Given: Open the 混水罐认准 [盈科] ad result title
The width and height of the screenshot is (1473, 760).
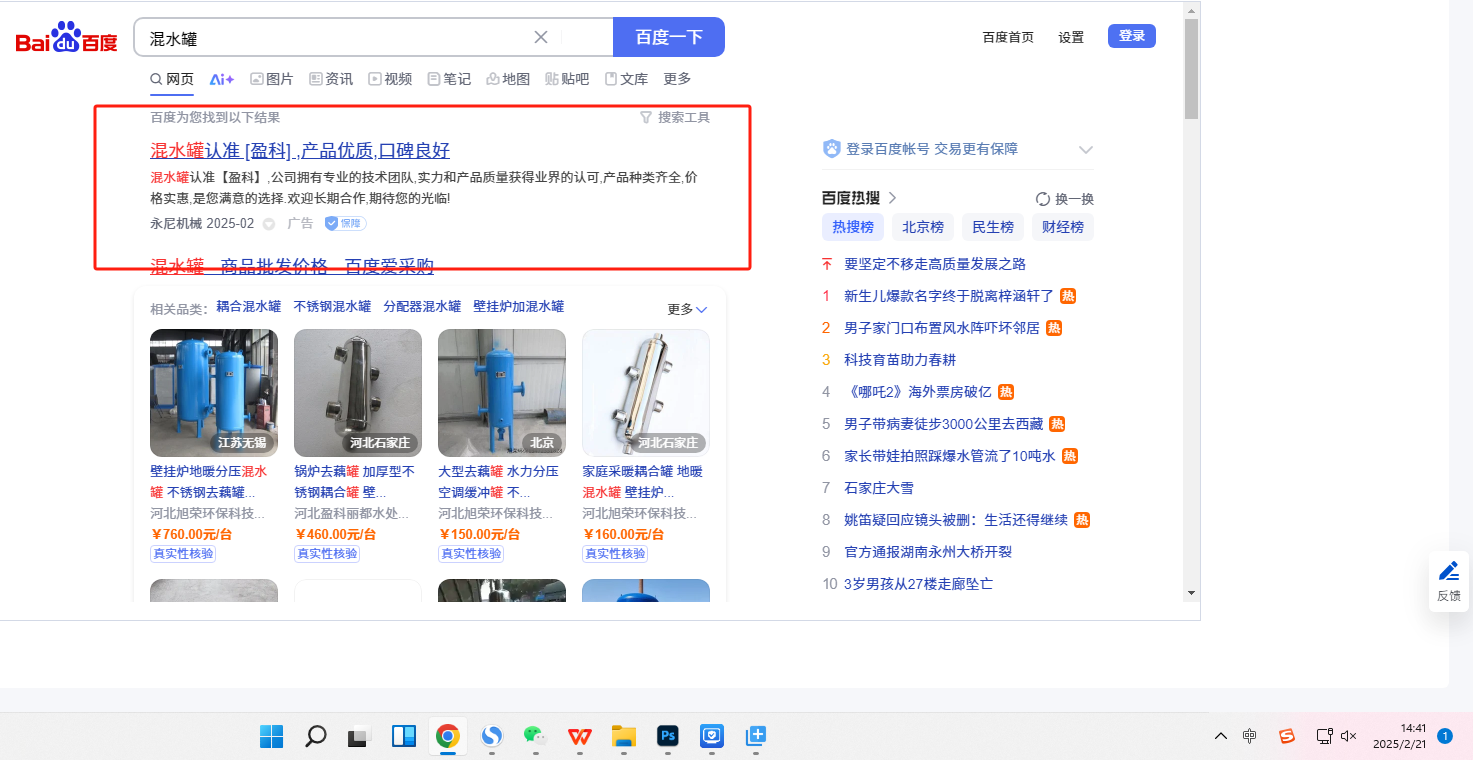Looking at the screenshot, I should point(300,151).
